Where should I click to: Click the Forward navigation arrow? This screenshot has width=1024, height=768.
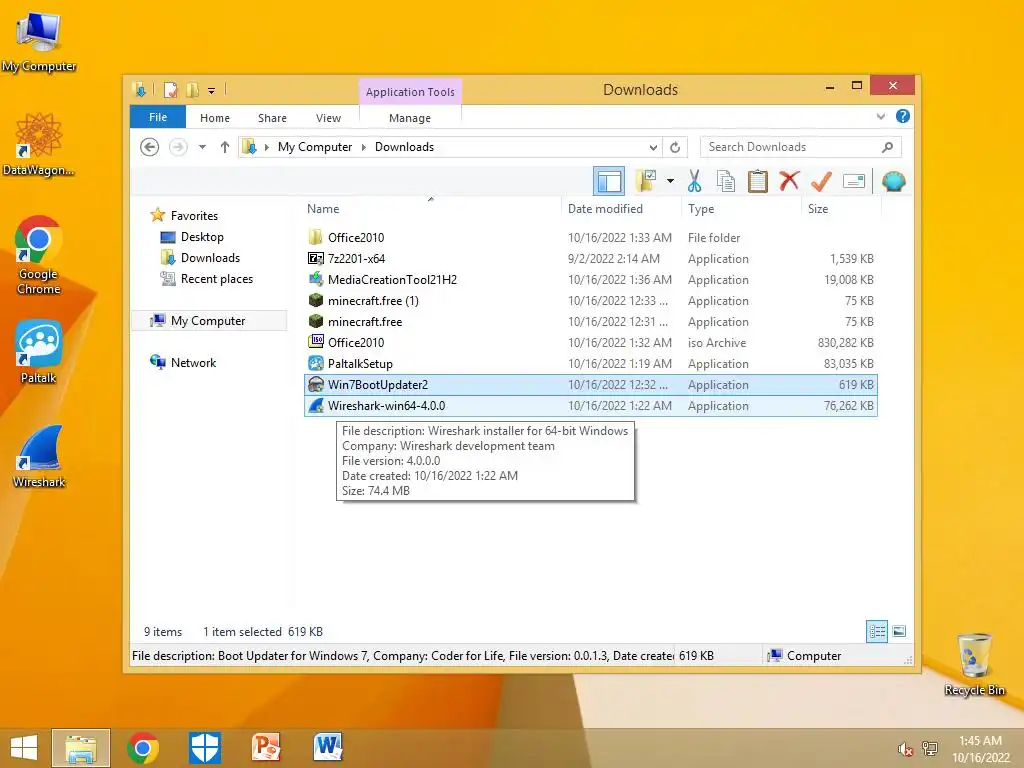178,147
